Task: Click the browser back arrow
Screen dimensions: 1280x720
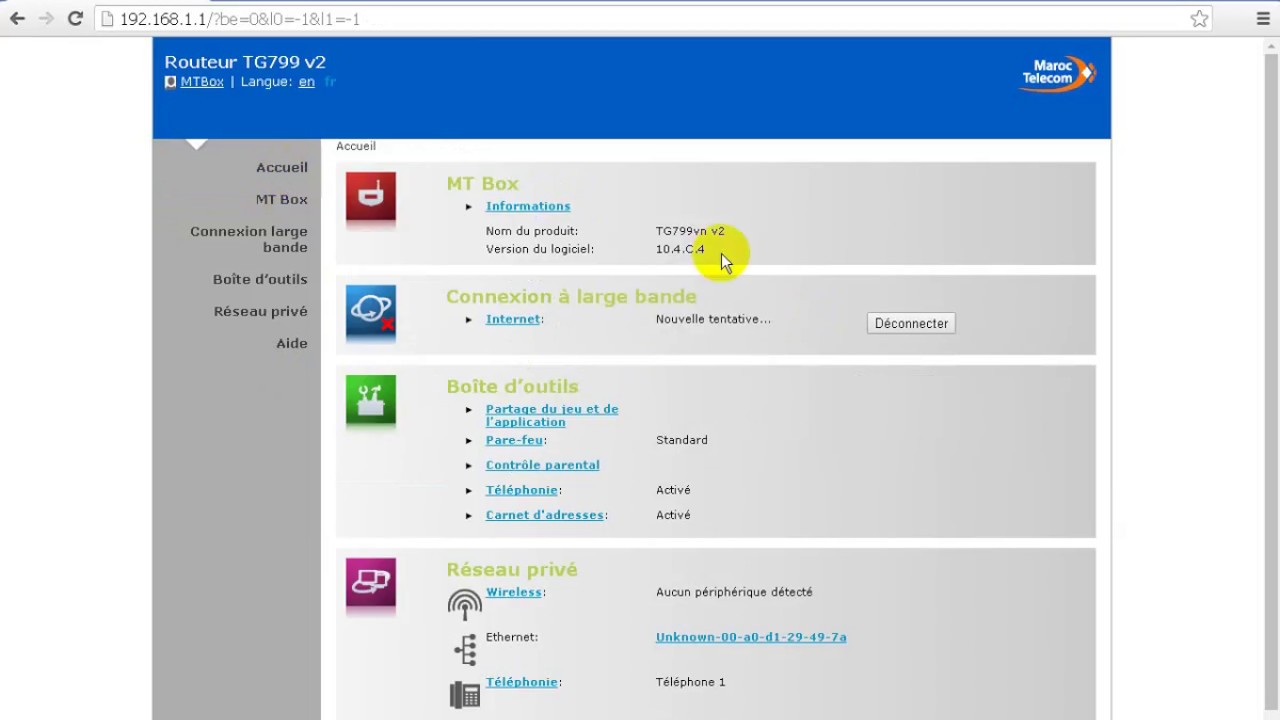Action: coord(17,19)
